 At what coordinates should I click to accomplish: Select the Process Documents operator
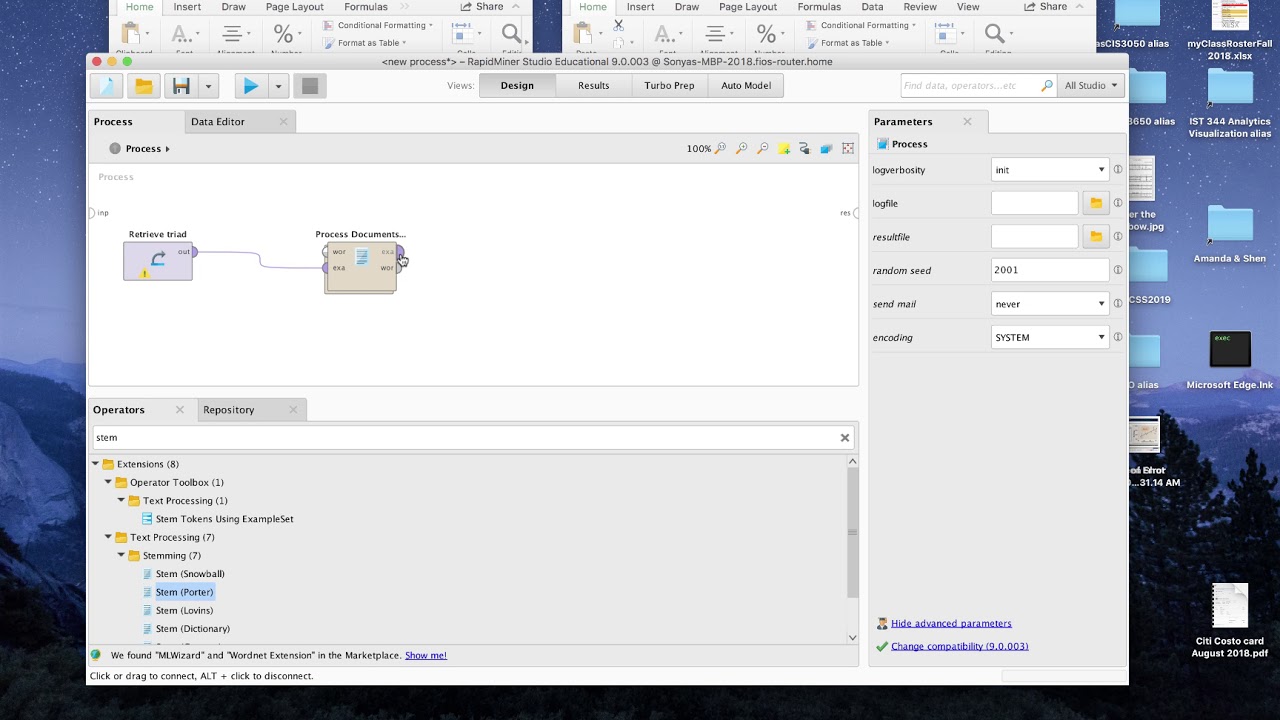tap(361, 267)
